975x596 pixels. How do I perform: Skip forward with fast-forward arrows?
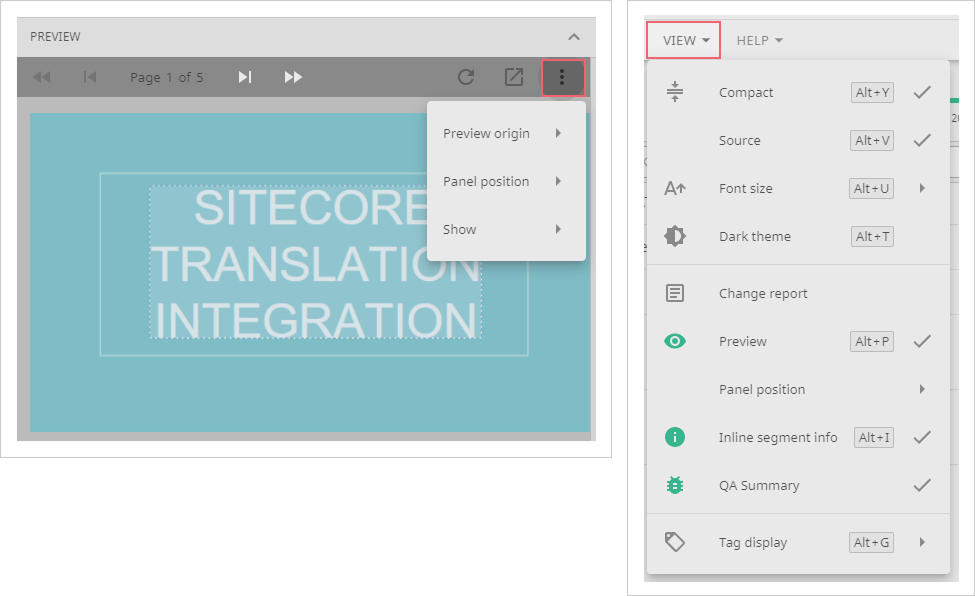tap(293, 77)
